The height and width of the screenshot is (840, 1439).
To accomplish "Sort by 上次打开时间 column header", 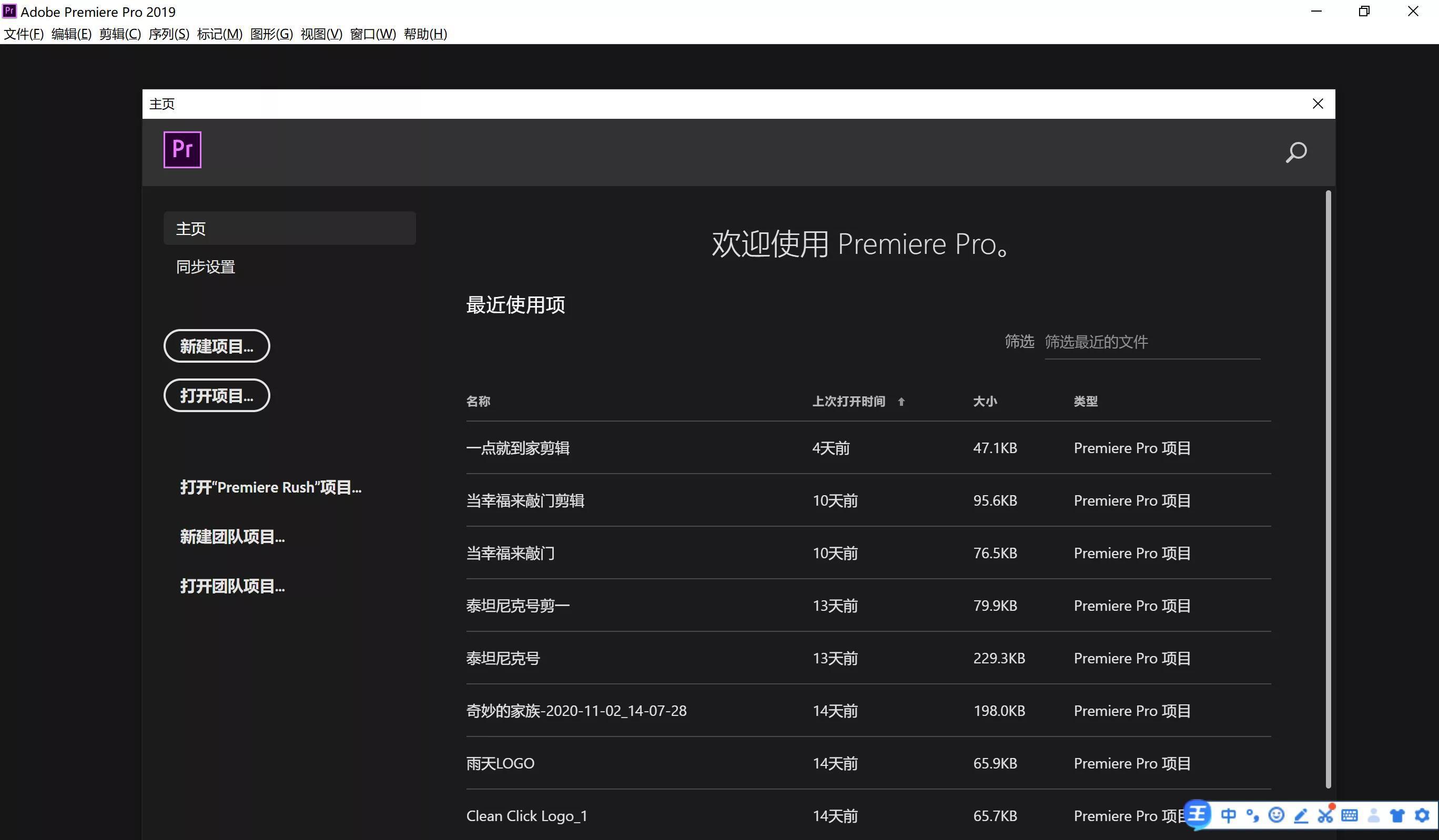I will (848, 401).
